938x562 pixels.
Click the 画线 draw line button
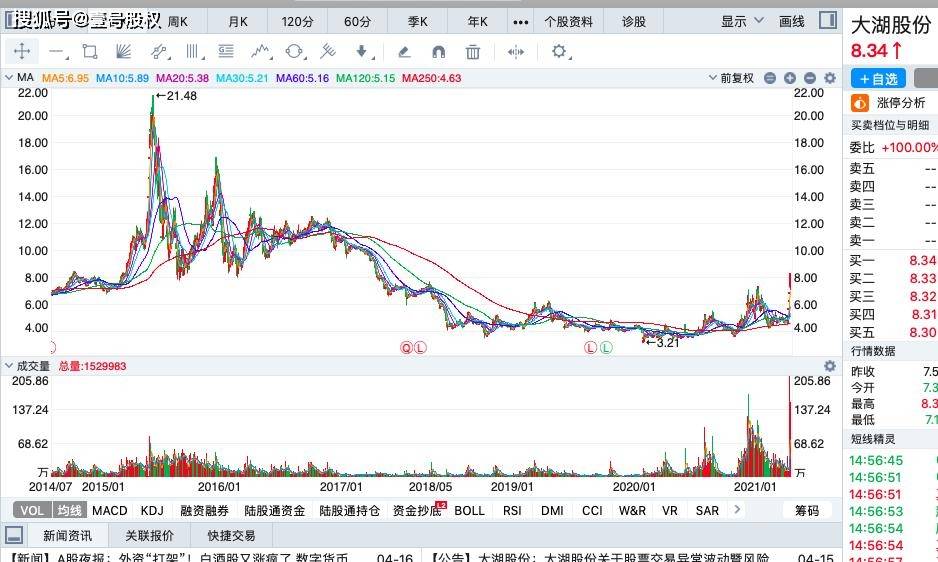coord(791,22)
